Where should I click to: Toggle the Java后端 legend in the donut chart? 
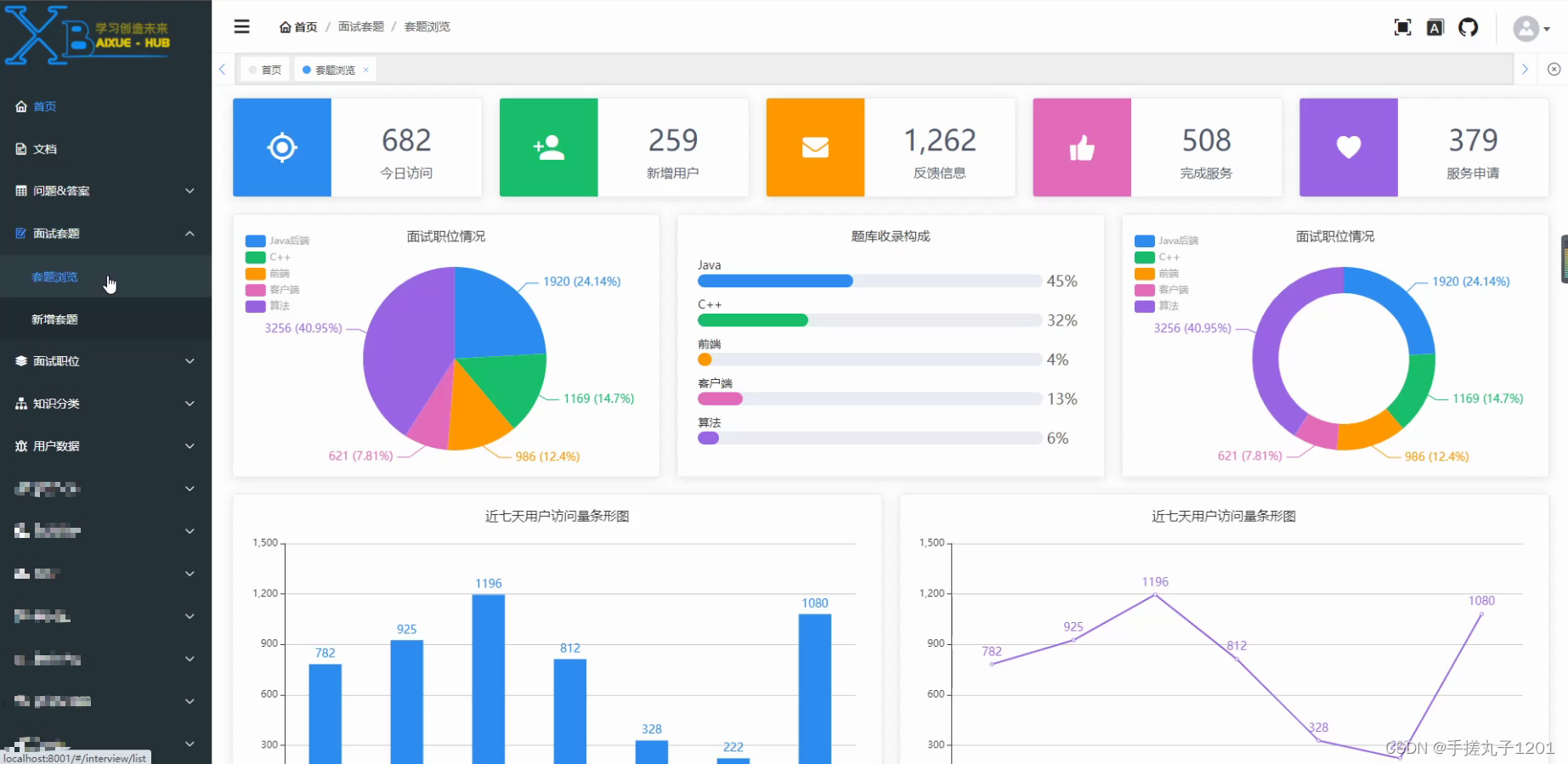point(1166,241)
